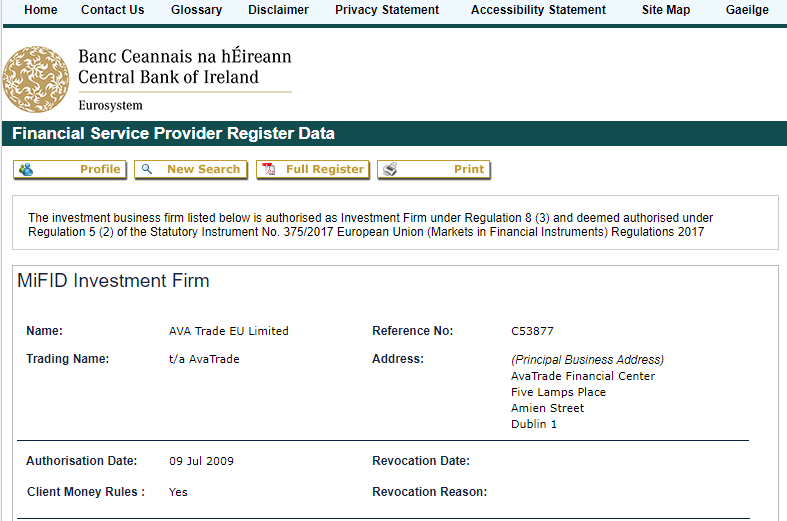Go to Contact Us page

coord(112,10)
